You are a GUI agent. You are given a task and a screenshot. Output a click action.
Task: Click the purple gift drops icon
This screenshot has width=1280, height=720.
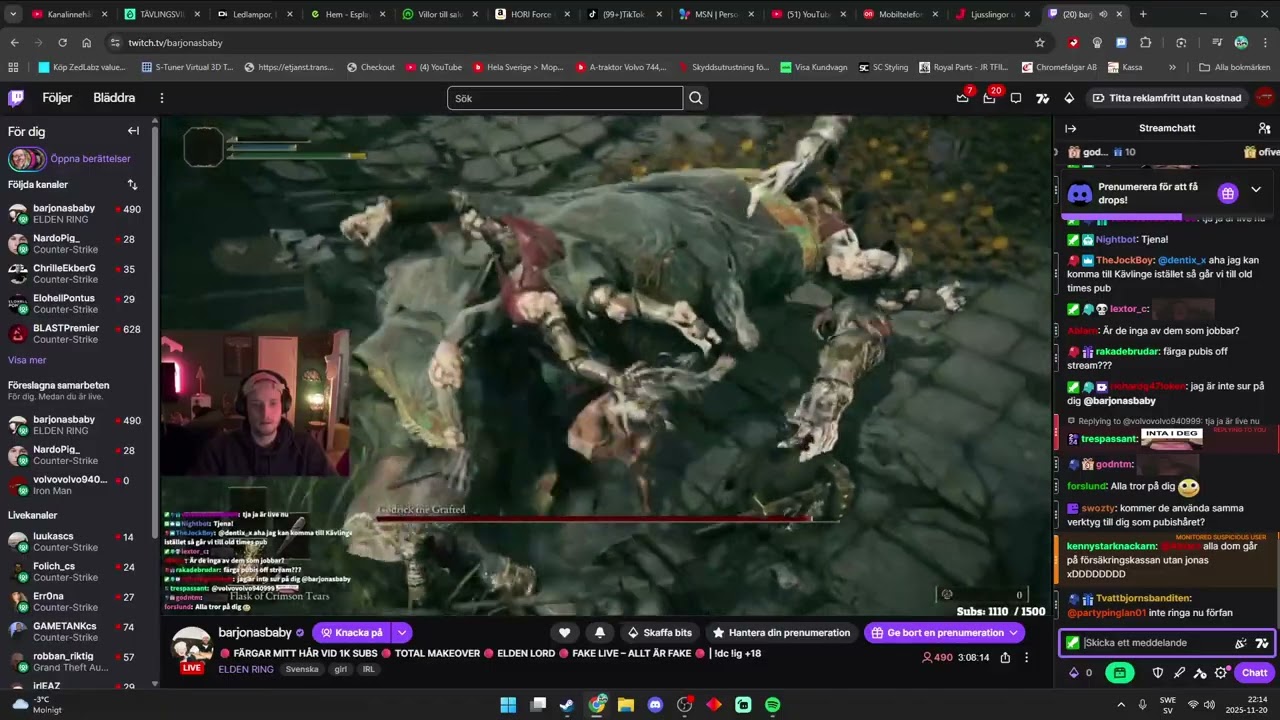click(x=1228, y=193)
